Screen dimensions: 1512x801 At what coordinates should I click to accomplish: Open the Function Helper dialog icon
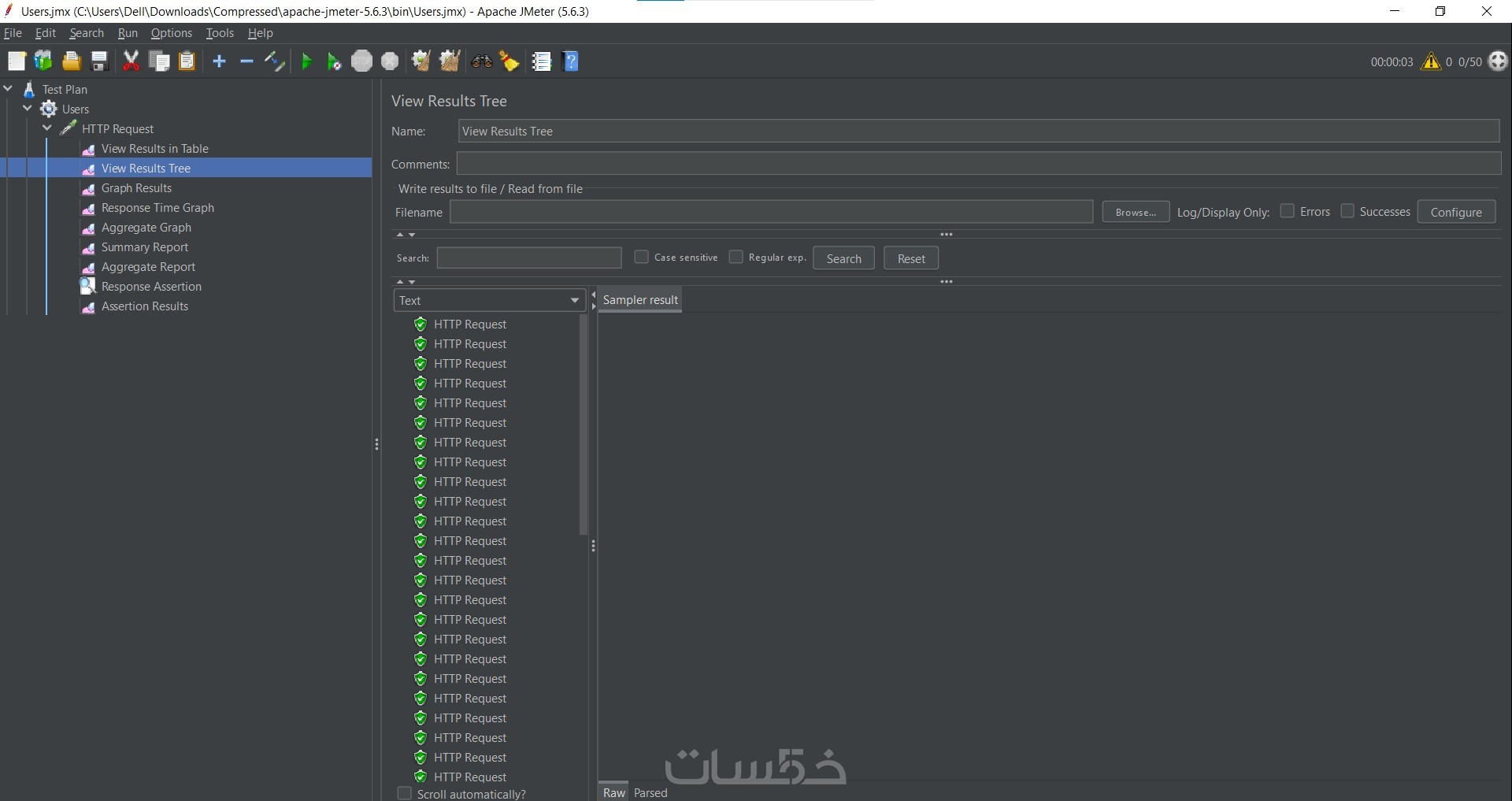coord(541,61)
